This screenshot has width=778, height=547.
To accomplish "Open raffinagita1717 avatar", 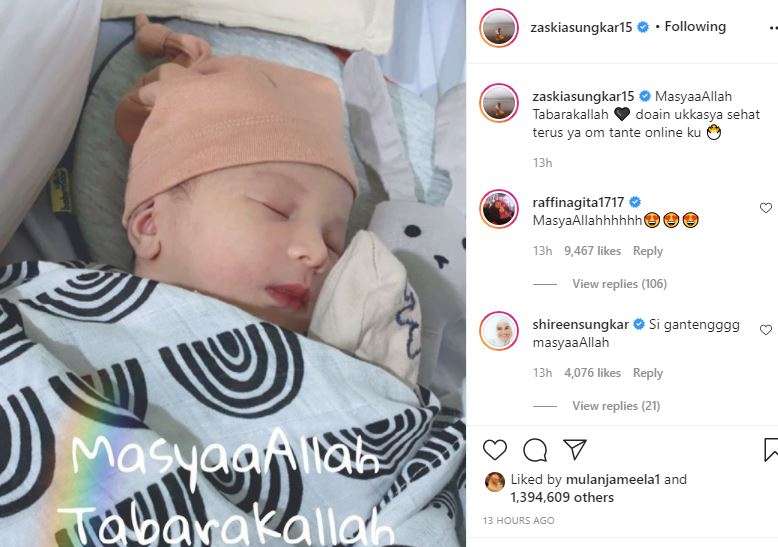I will coord(499,208).
